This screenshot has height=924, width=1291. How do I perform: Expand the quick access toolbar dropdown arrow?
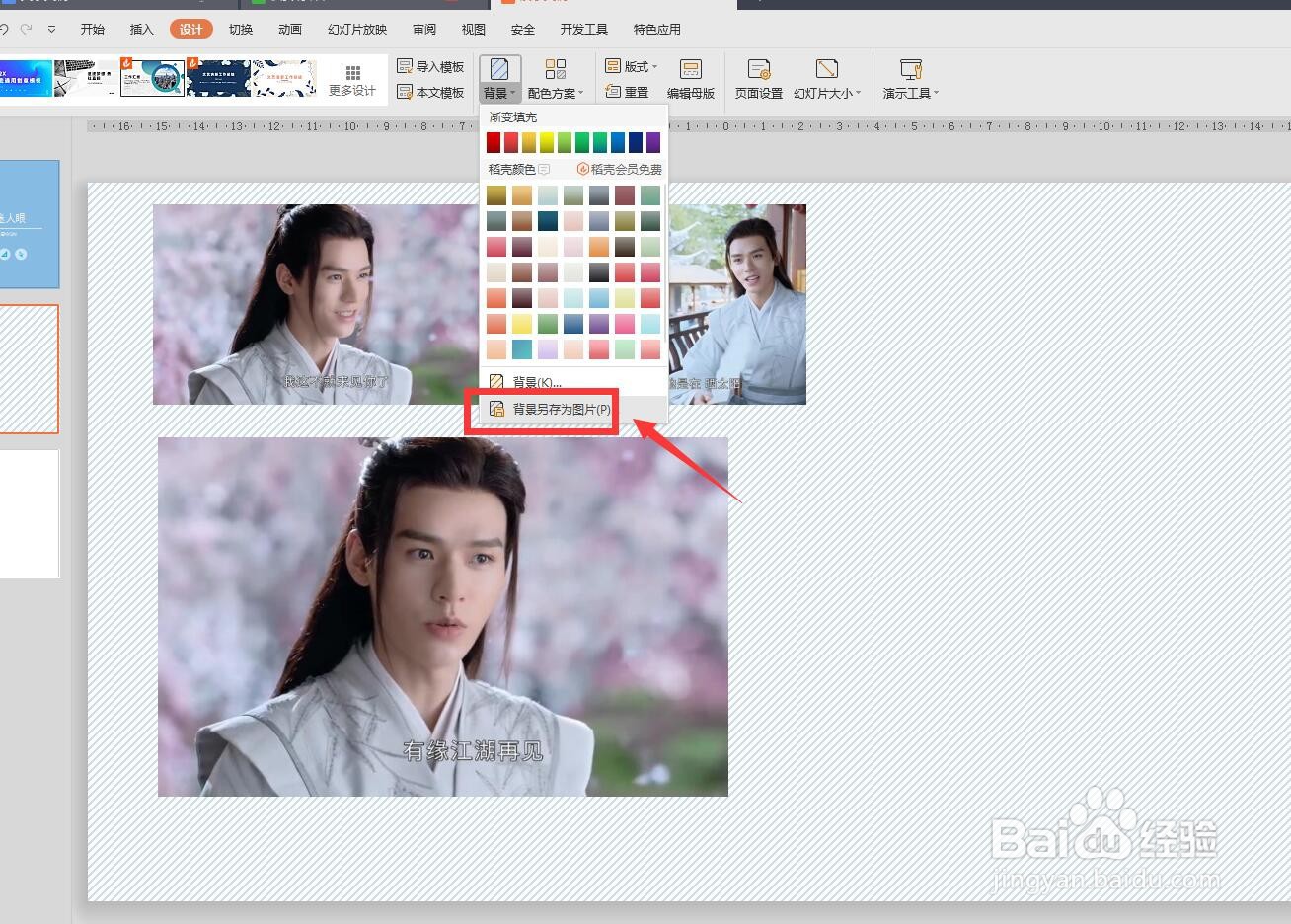tap(52, 30)
